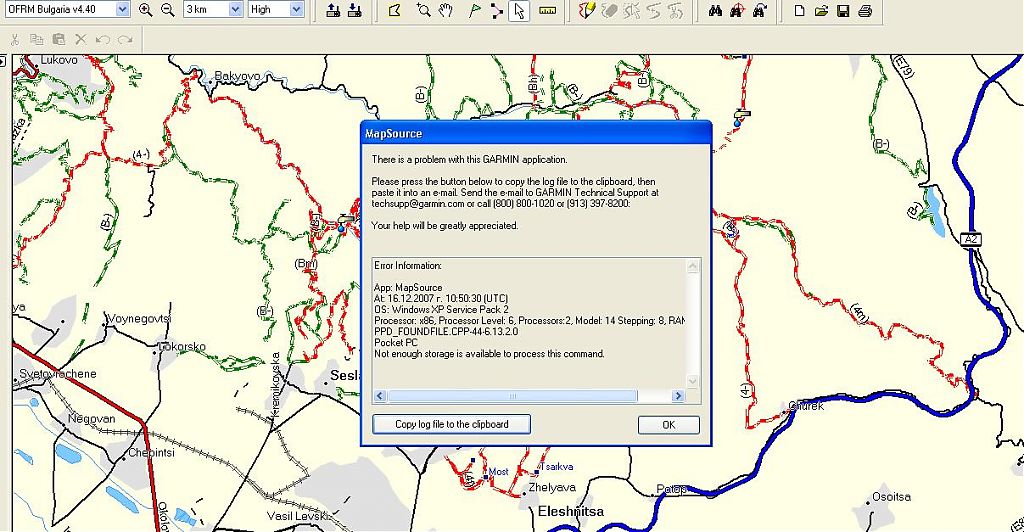Click the Zhelyava label on the map
Viewport: 1024px width, 532px height.
point(552,487)
